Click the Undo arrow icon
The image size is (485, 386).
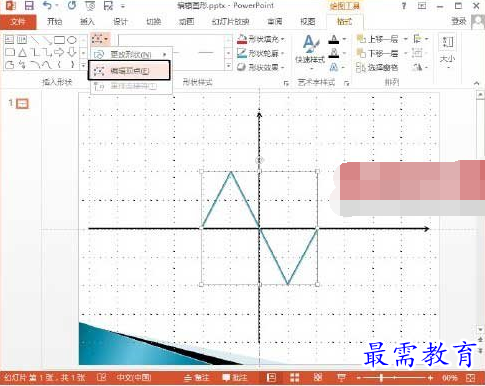point(48,6)
